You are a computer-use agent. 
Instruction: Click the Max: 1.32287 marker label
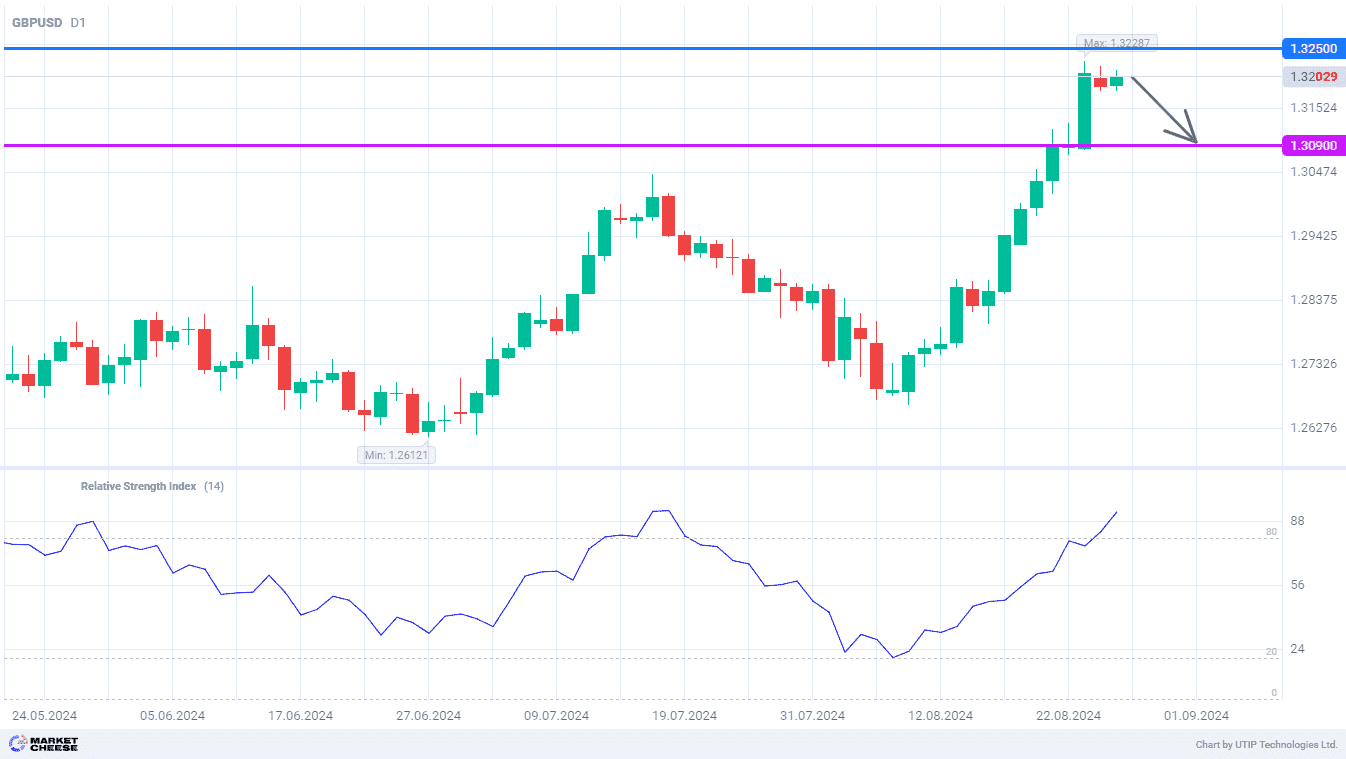coord(1117,43)
